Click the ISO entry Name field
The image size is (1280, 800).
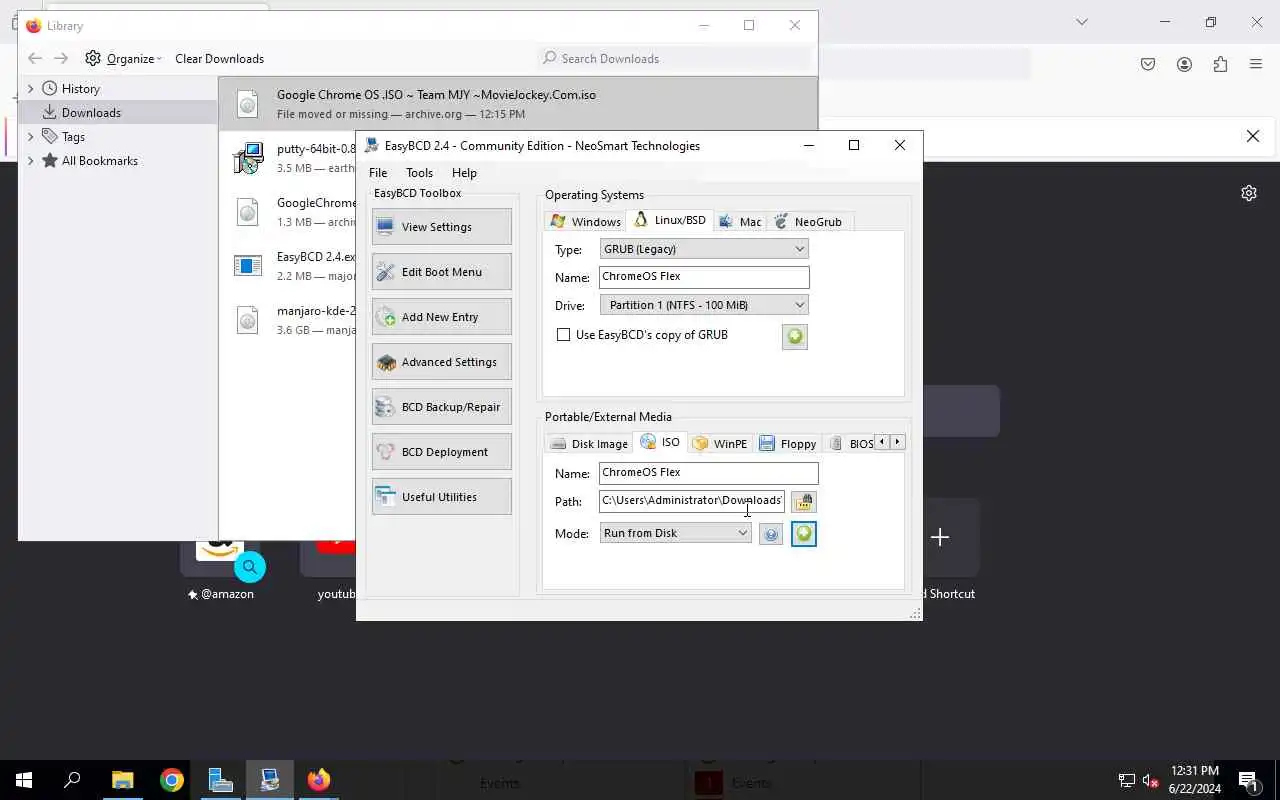coord(708,473)
